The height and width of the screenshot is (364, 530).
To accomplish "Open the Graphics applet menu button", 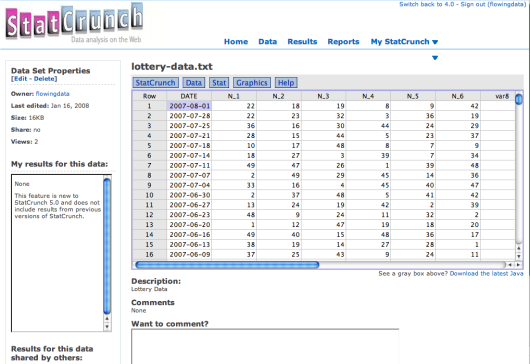I will (x=252, y=83).
